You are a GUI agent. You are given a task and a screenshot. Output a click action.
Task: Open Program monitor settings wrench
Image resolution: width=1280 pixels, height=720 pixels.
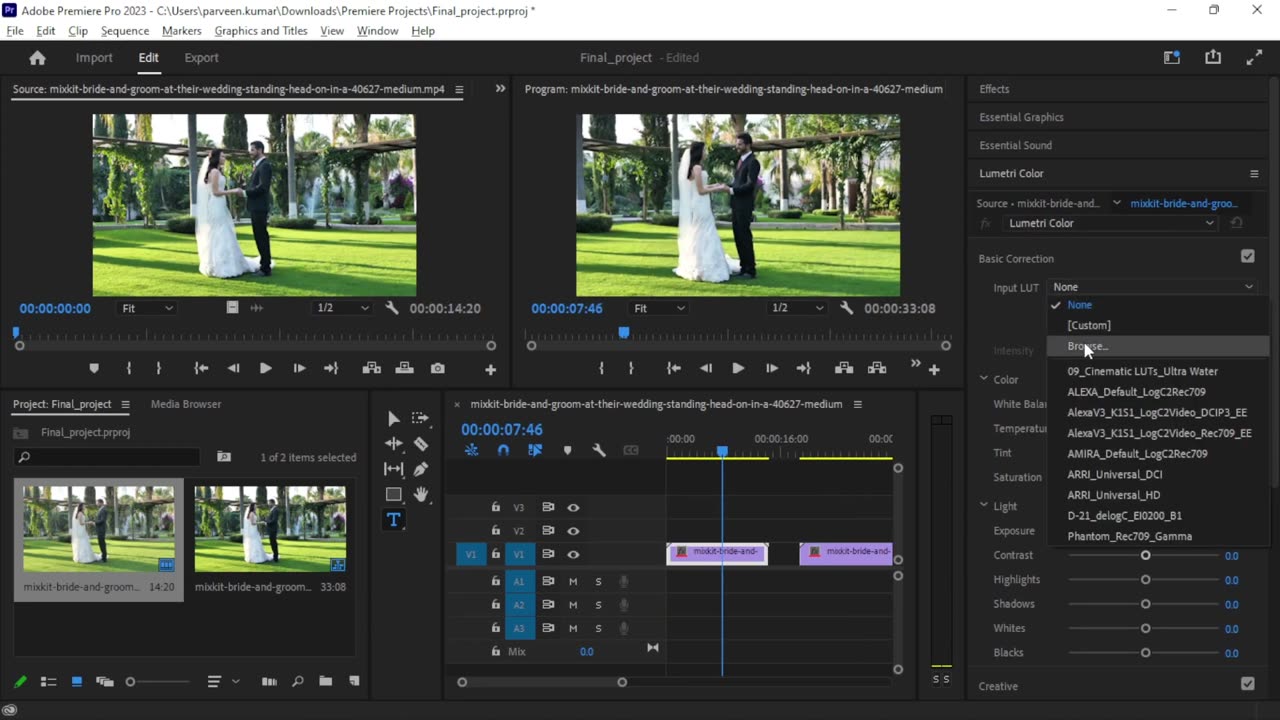click(x=847, y=308)
